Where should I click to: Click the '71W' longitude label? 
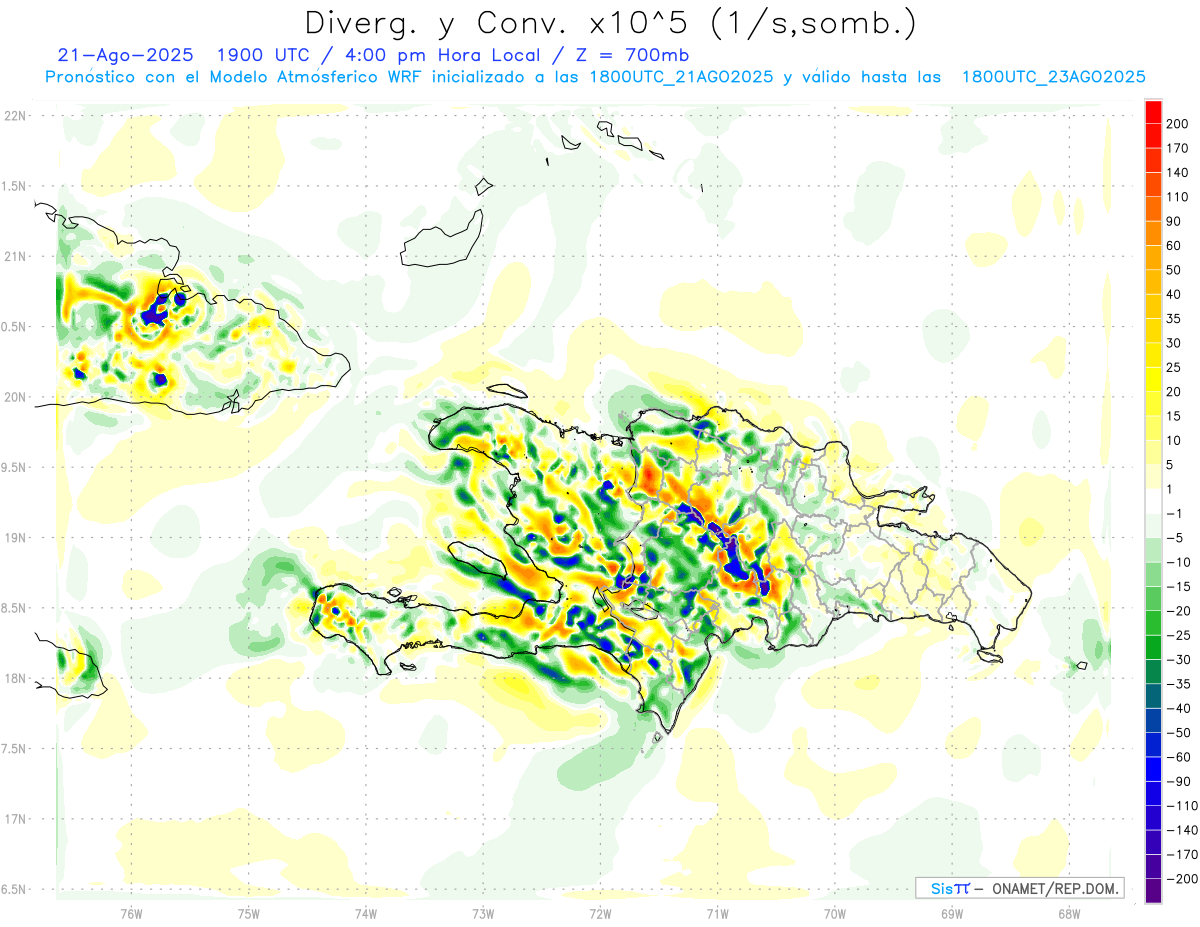point(717,913)
